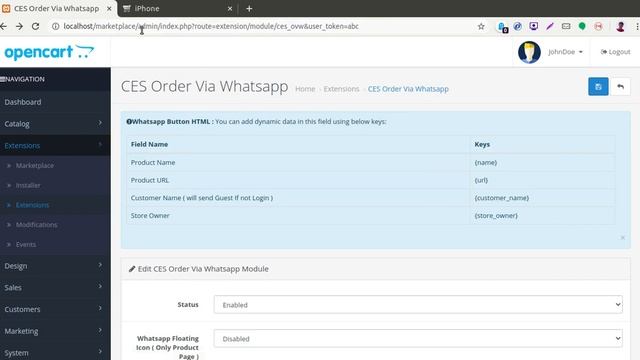Image resolution: width=640 pixels, height=360 pixels.
Task: Click the info icon before Whatsapp Button HTML
Action: tap(129, 122)
